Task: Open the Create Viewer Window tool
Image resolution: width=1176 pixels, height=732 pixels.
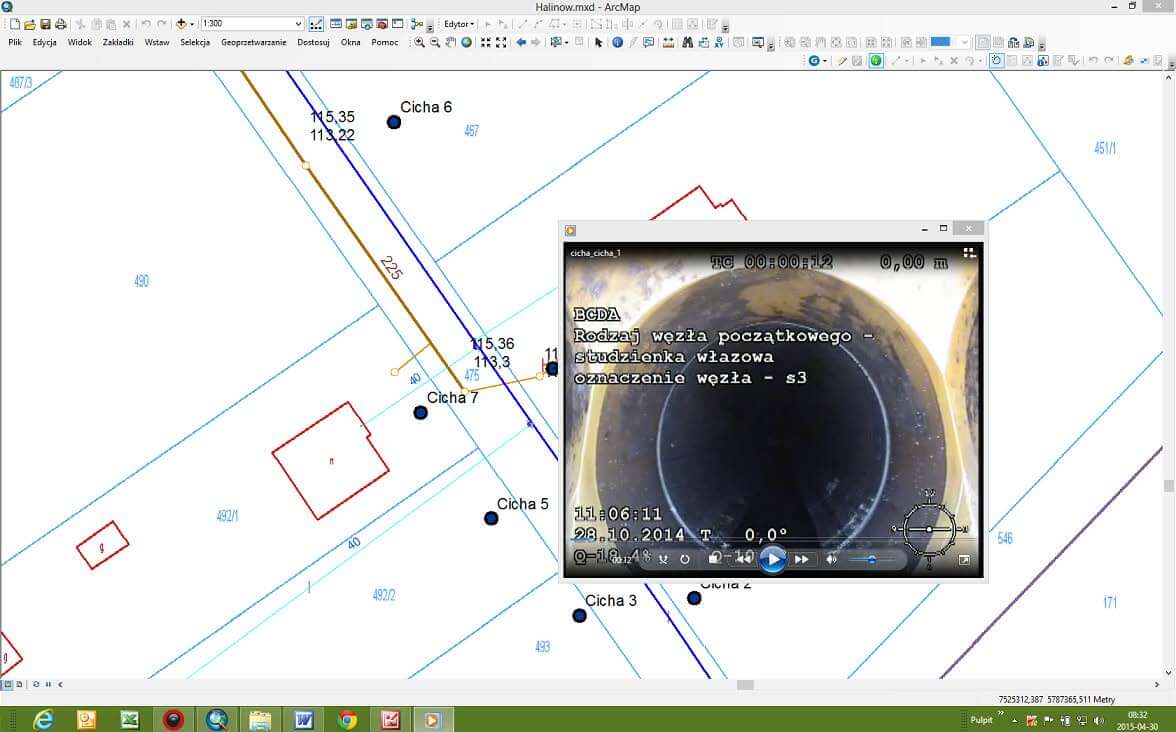Action: tap(758, 43)
